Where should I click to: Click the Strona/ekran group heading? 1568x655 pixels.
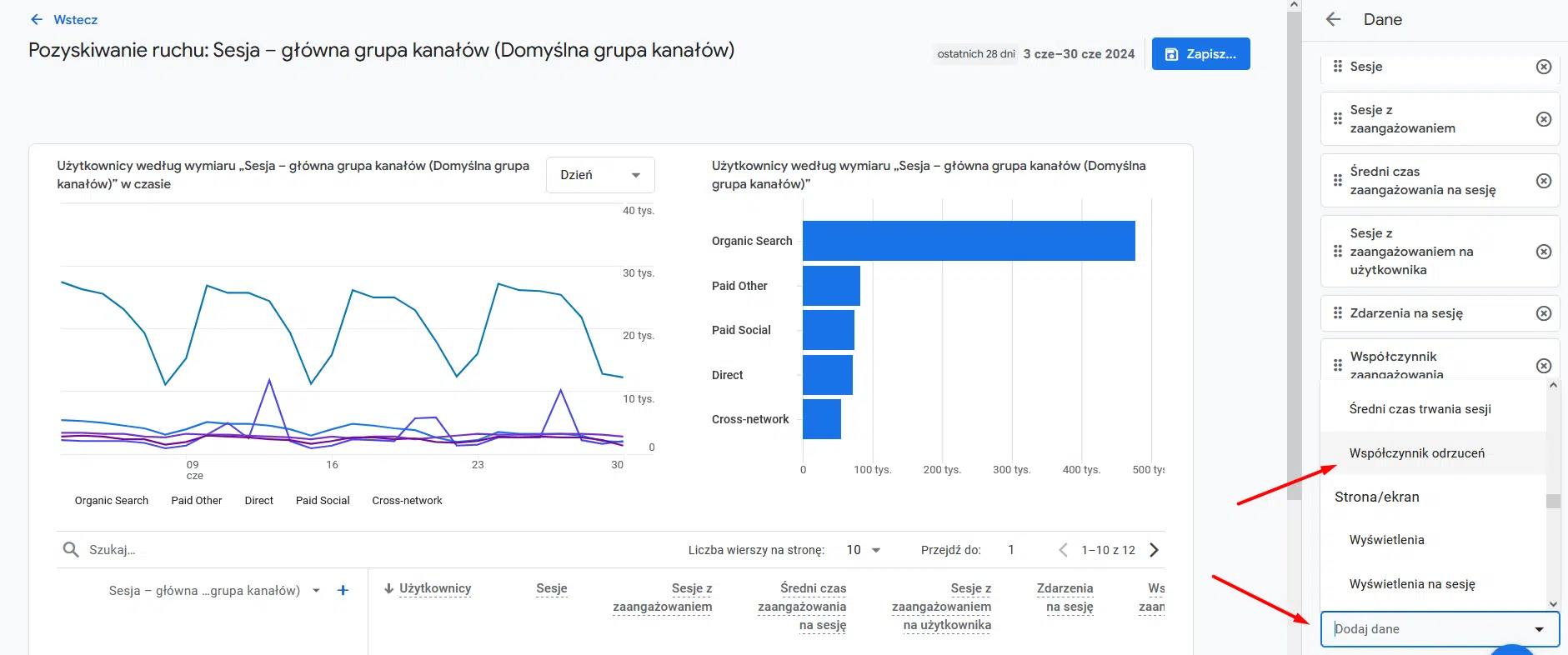pos(1376,497)
